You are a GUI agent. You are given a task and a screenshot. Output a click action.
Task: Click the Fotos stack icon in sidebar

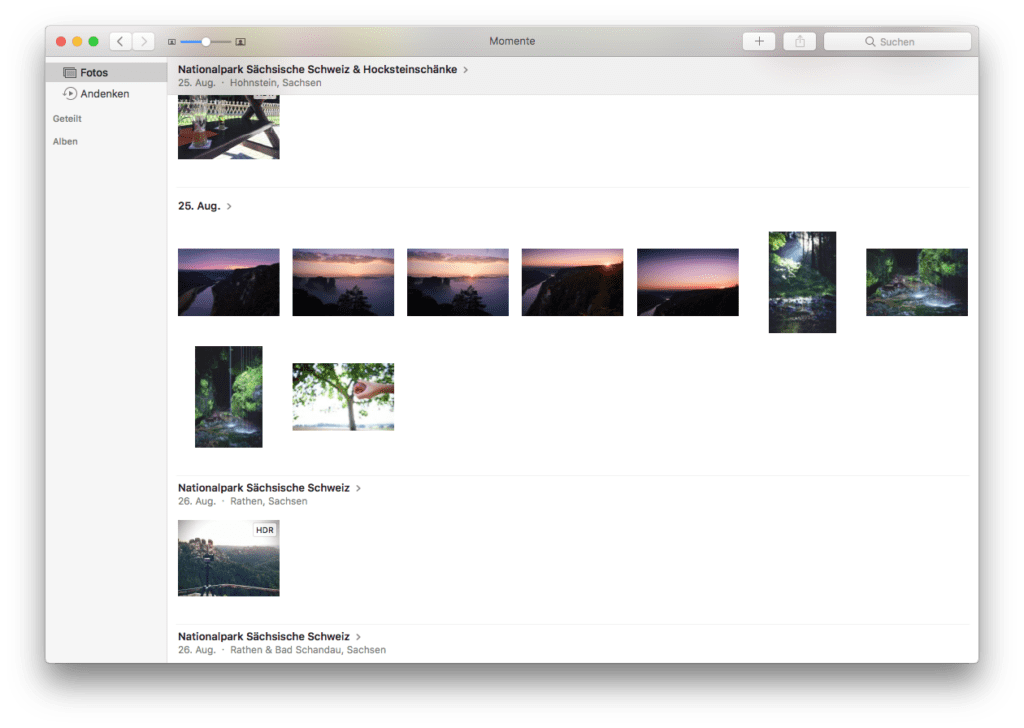[70, 72]
